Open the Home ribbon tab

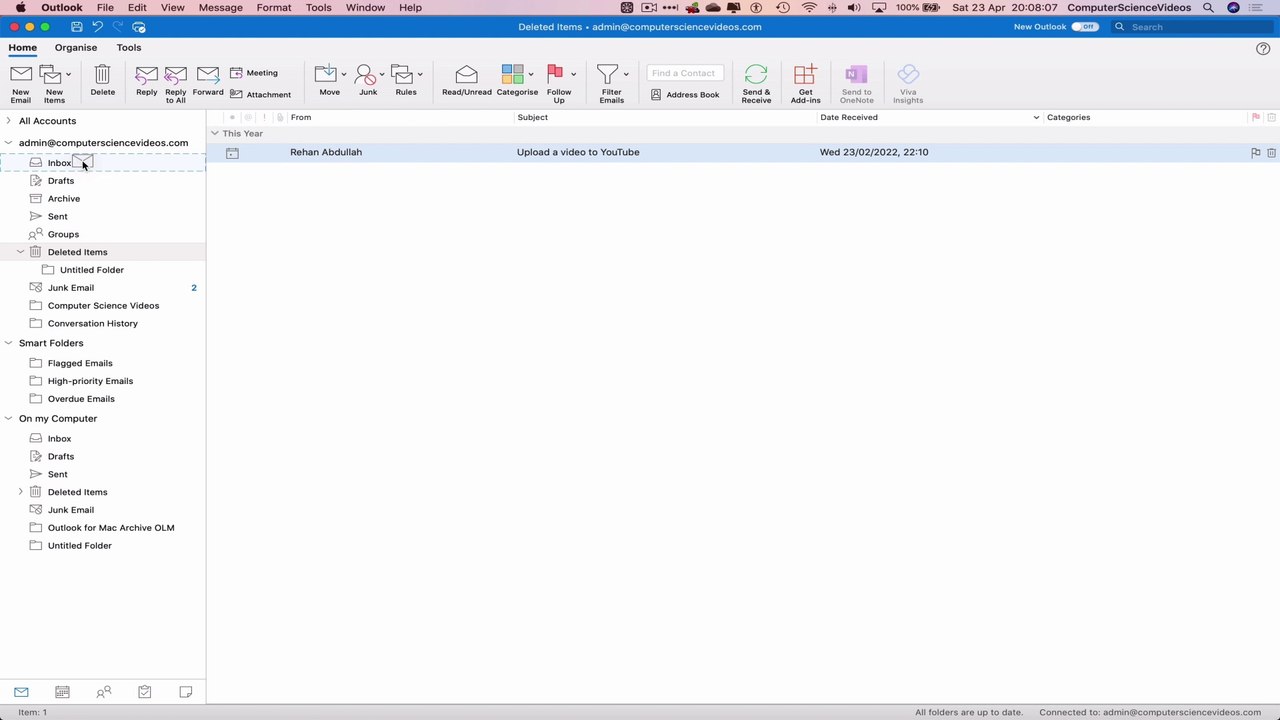pos(22,48)
